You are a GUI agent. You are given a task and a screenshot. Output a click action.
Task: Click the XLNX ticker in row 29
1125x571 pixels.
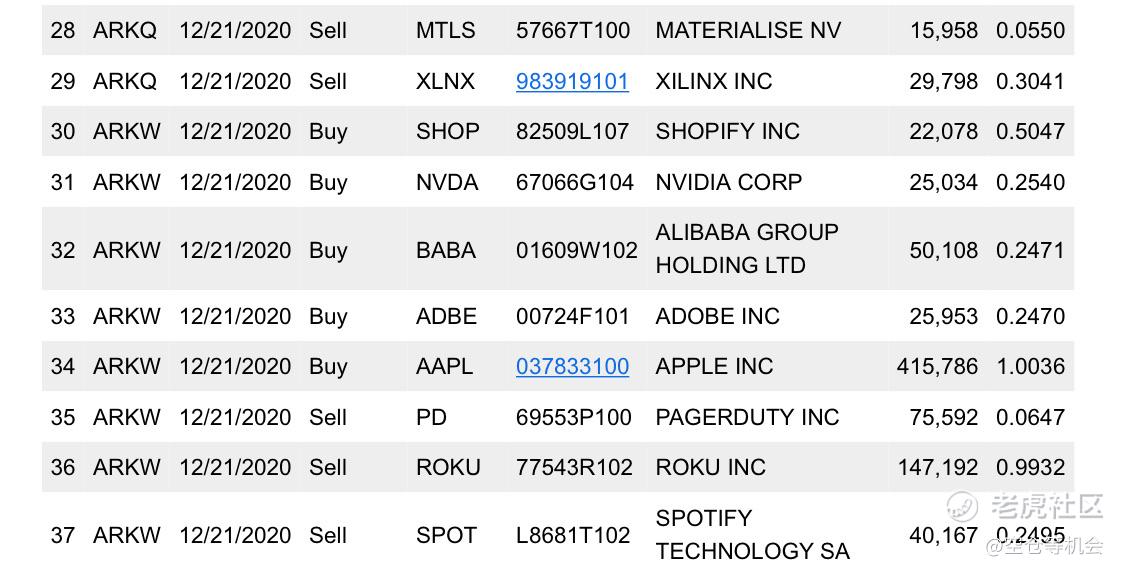(445, 81)
